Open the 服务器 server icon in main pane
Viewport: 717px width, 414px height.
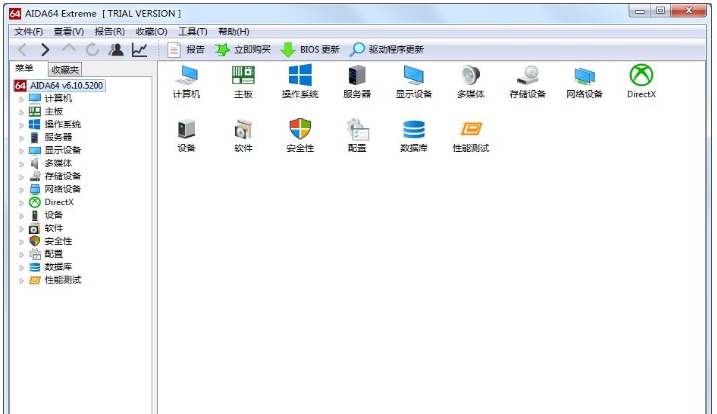357,81
